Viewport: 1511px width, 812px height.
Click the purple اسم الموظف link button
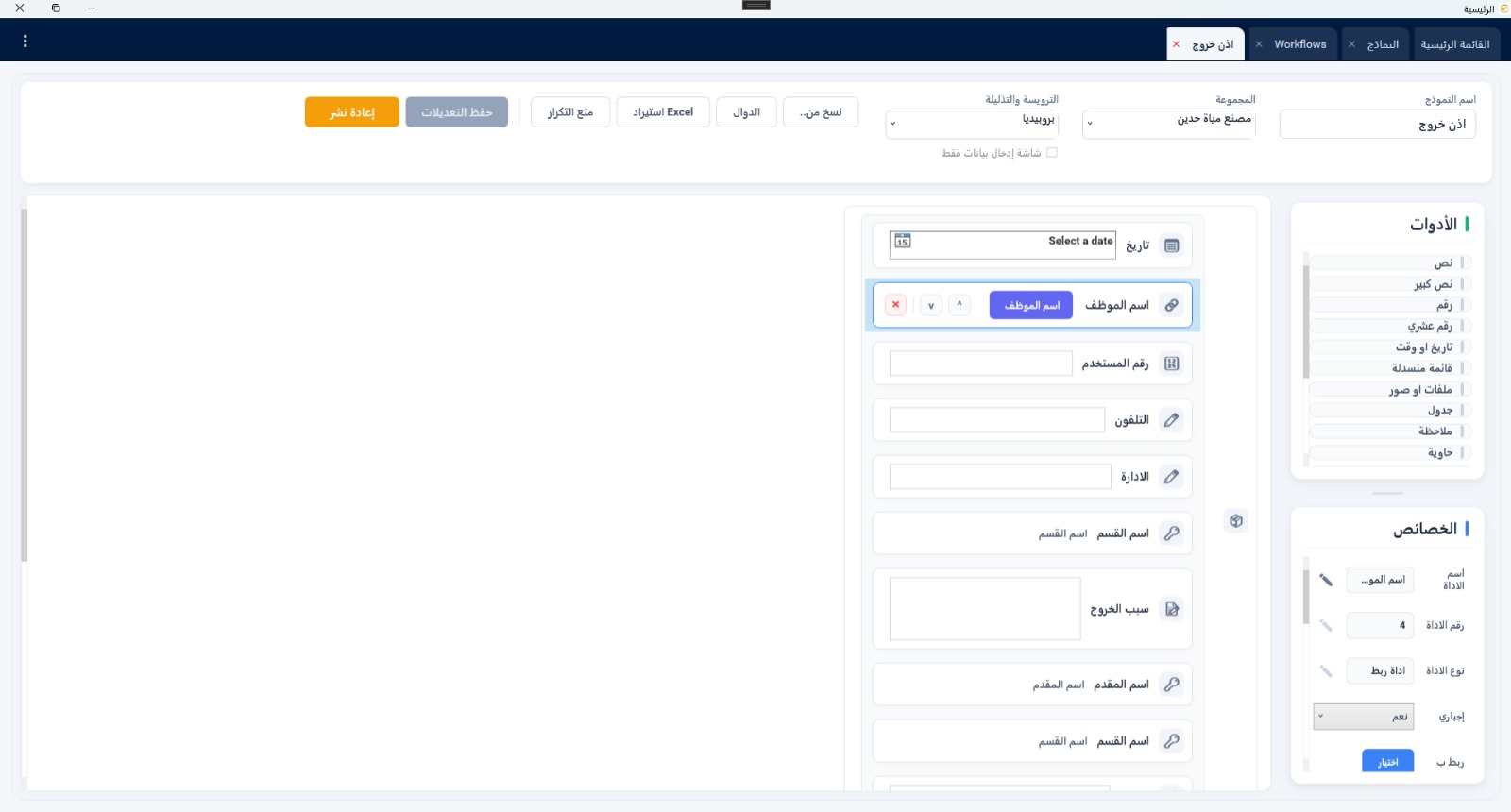1031,305
